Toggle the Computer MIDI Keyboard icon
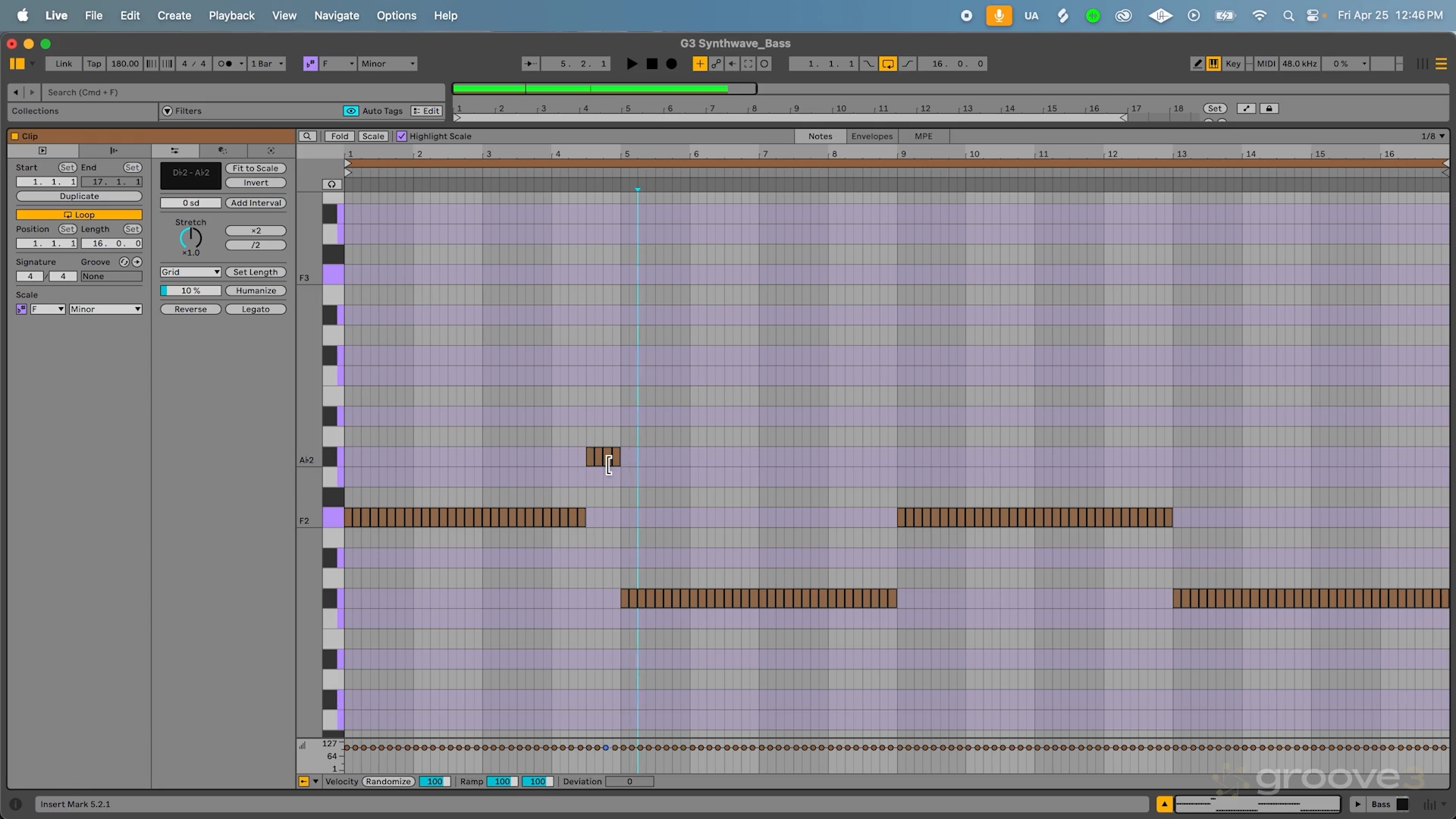The width and height of the screenshot is (1456, 819). (1213, 64)
